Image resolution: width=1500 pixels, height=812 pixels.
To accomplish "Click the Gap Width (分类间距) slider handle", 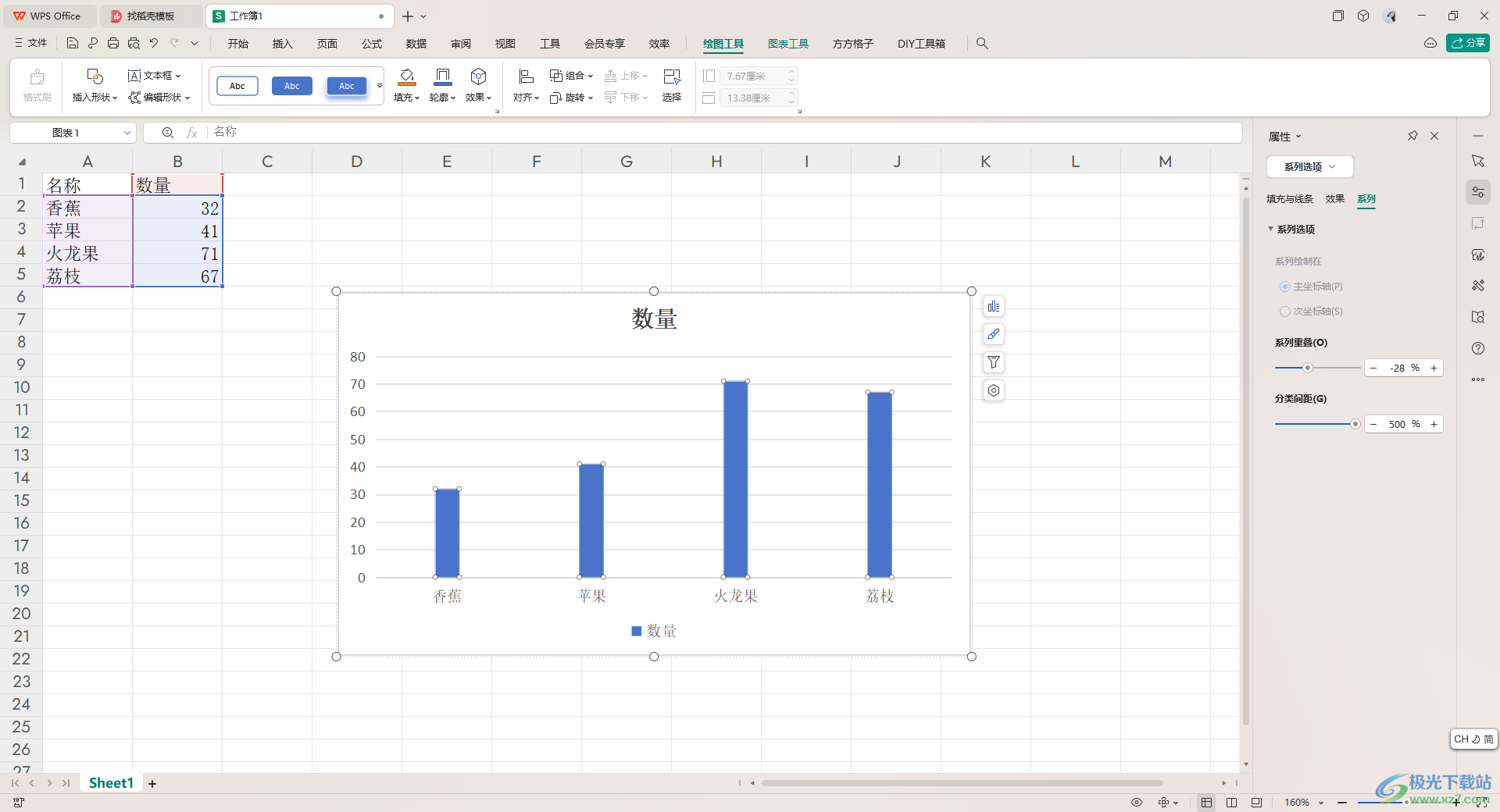I will (x=1355, y=424).
